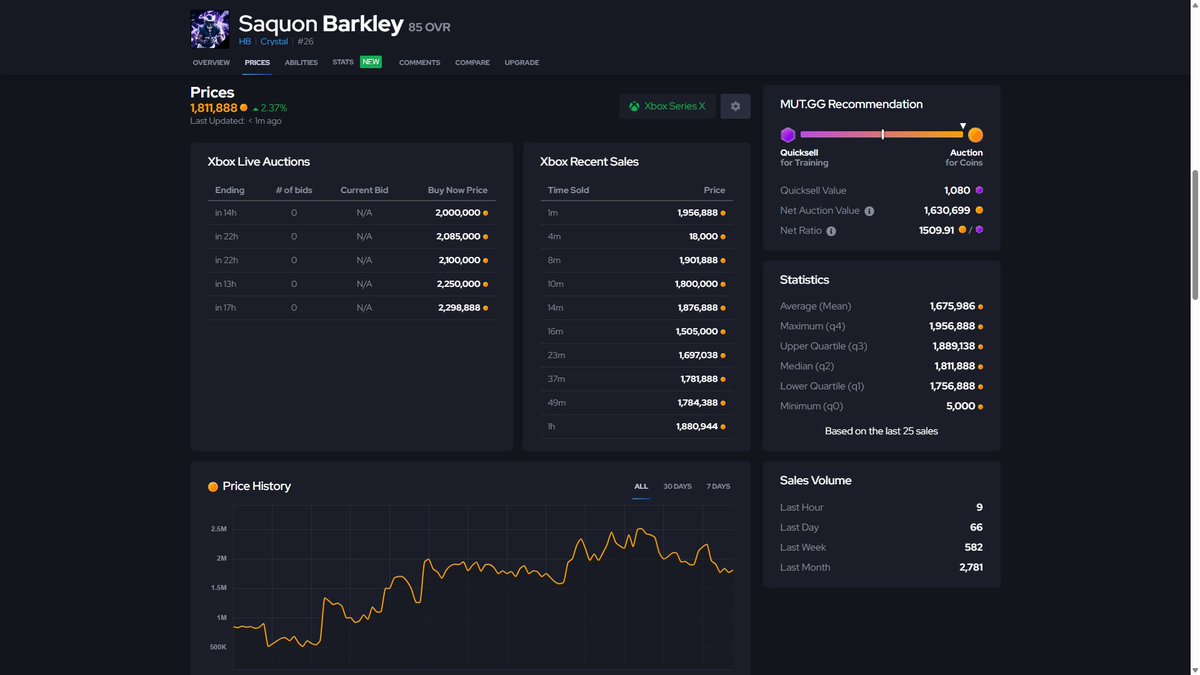
Task: Click the 1,800,000 recent sale price
Action: click(x=696, y=284)
